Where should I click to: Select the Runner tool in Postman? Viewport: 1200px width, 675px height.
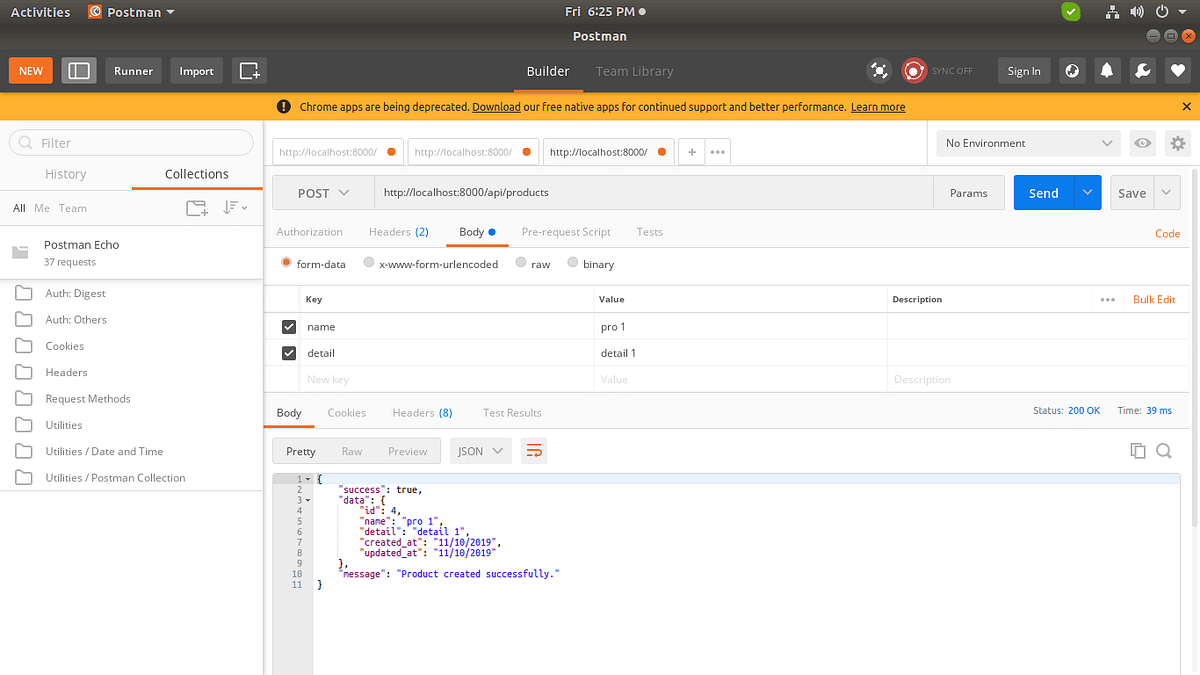pos(133,71)
